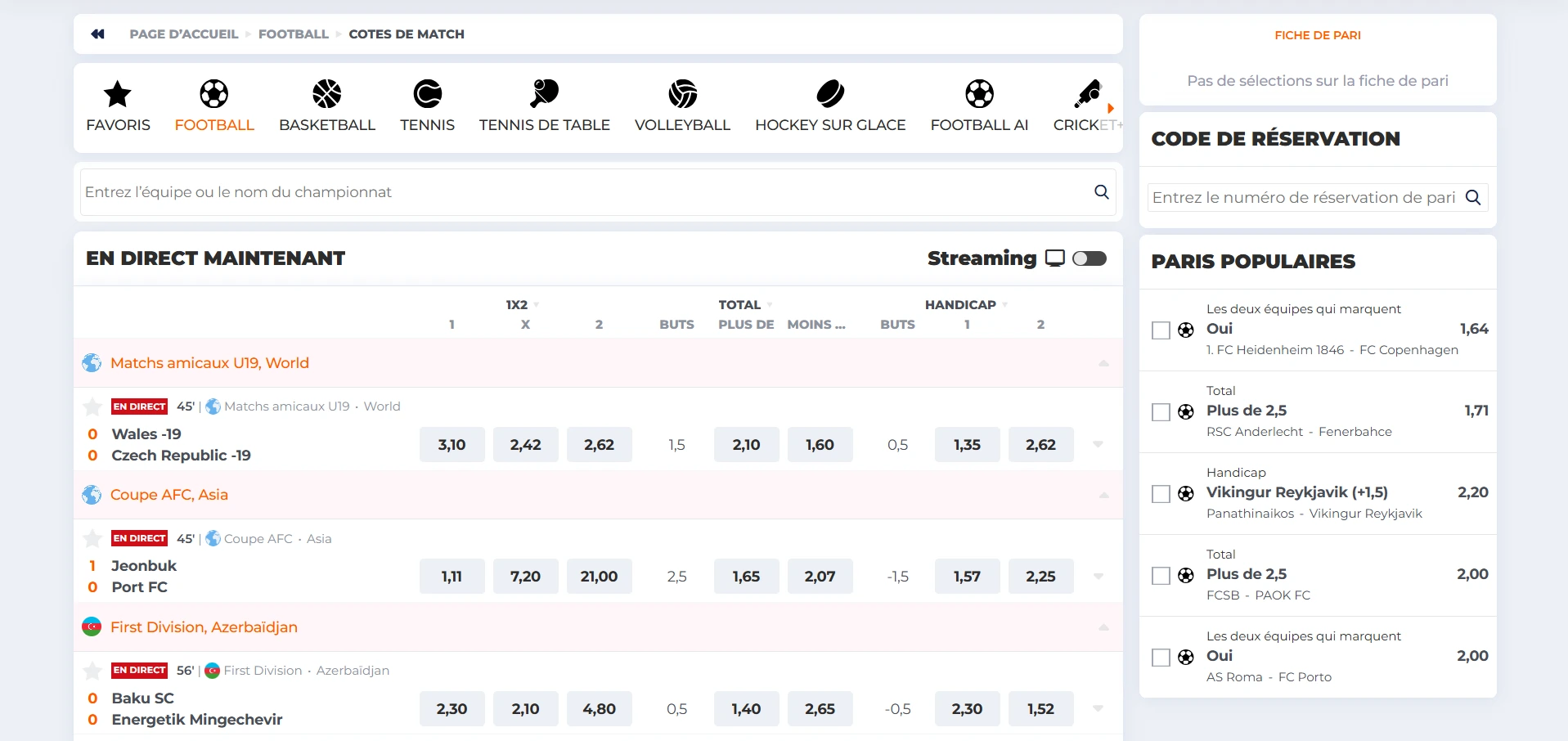Tick the AS Roma - FC Porto checkbox
The height and width of the screenshot is (741, 1568).
click(1161, 658)
